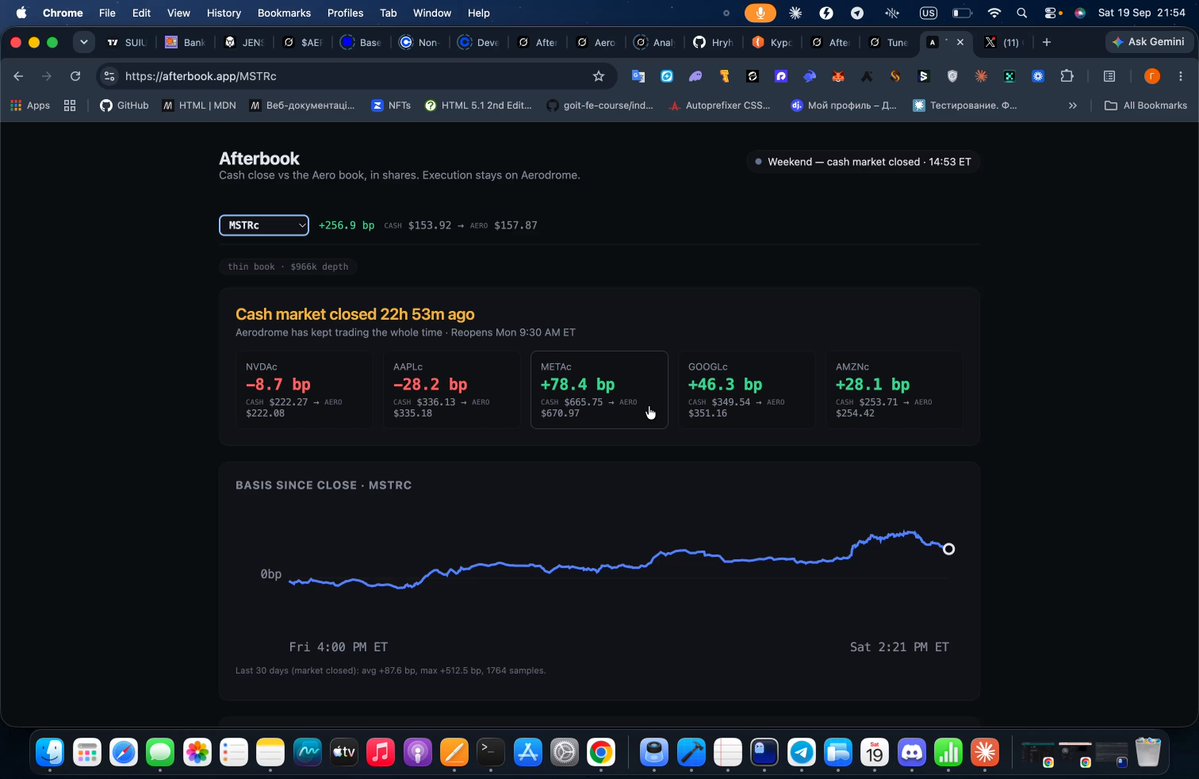This screenshot has height=779, width=1199.
Task: Launch Discord from the dock
Action: coord(911,753)
